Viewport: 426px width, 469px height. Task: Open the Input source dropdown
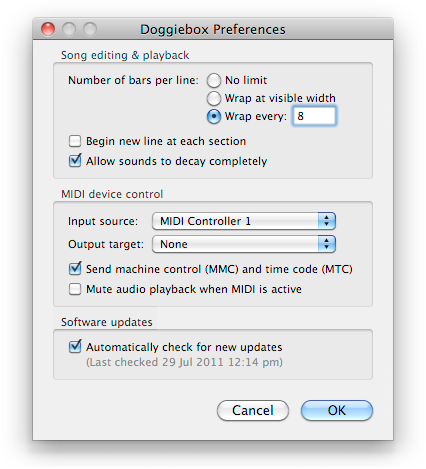[244, 221]
